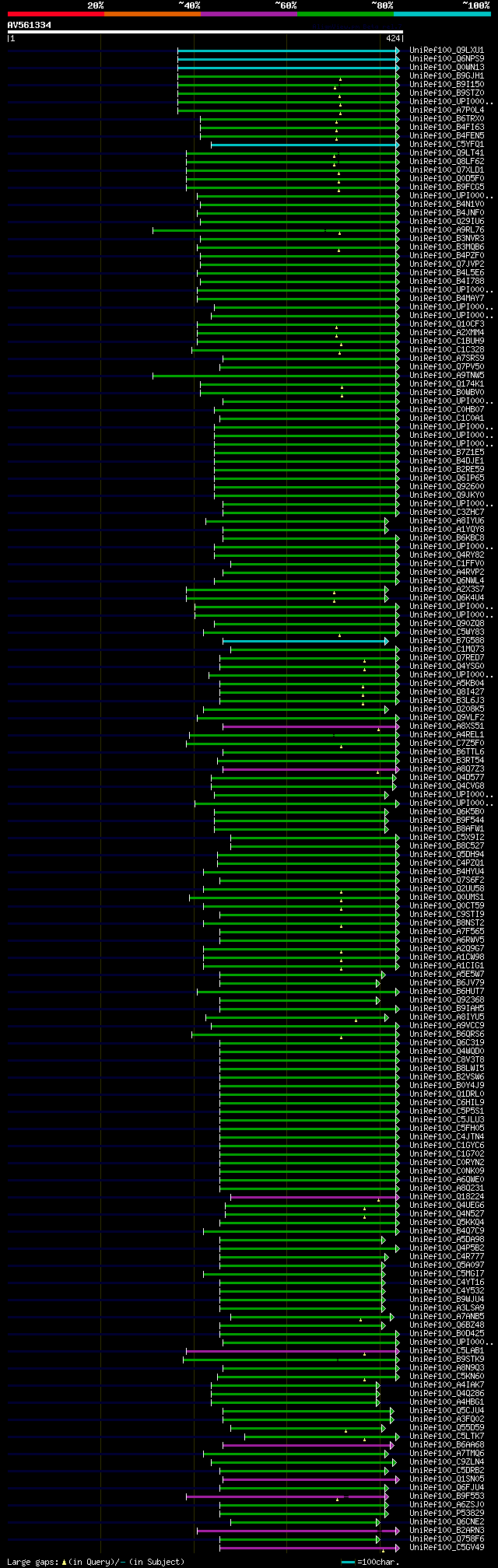Click hit label UniRef100_B6JV79
This screenshot has width=498, height=1568.
pyautogui.click(x=447, y=982)
